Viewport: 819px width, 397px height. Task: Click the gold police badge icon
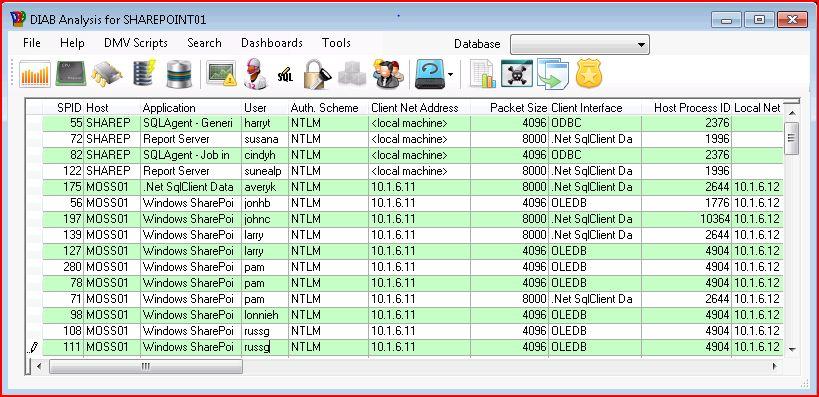[589, 74]
